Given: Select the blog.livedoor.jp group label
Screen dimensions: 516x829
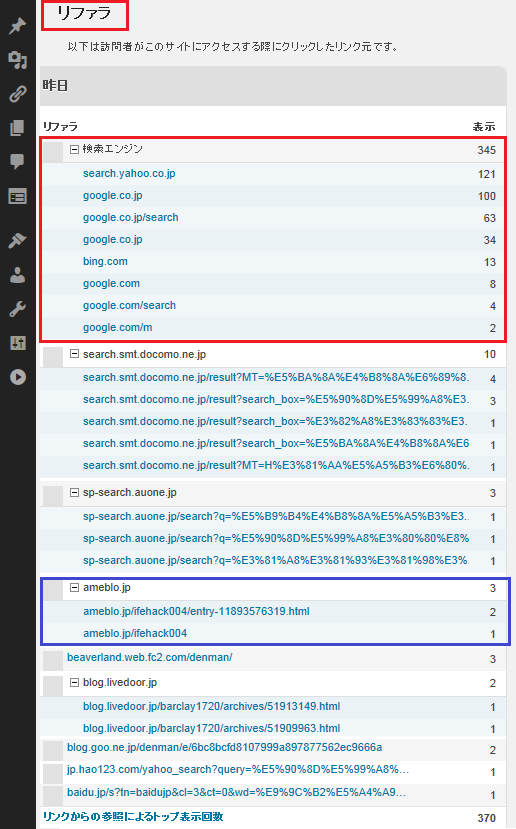Looking at the screenshot, I should click(120, 683).
